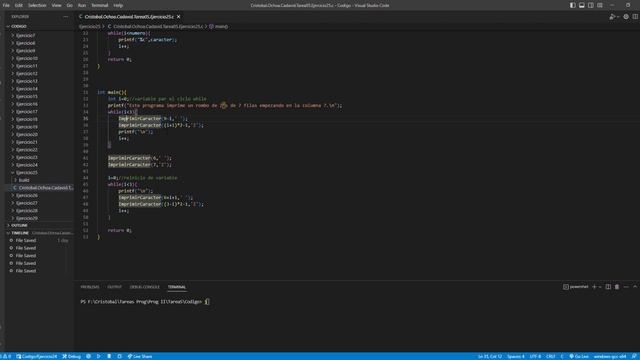640x360 pixels.
Task: Click the windows-gcc-x64 configuration item
Action: 610,356
